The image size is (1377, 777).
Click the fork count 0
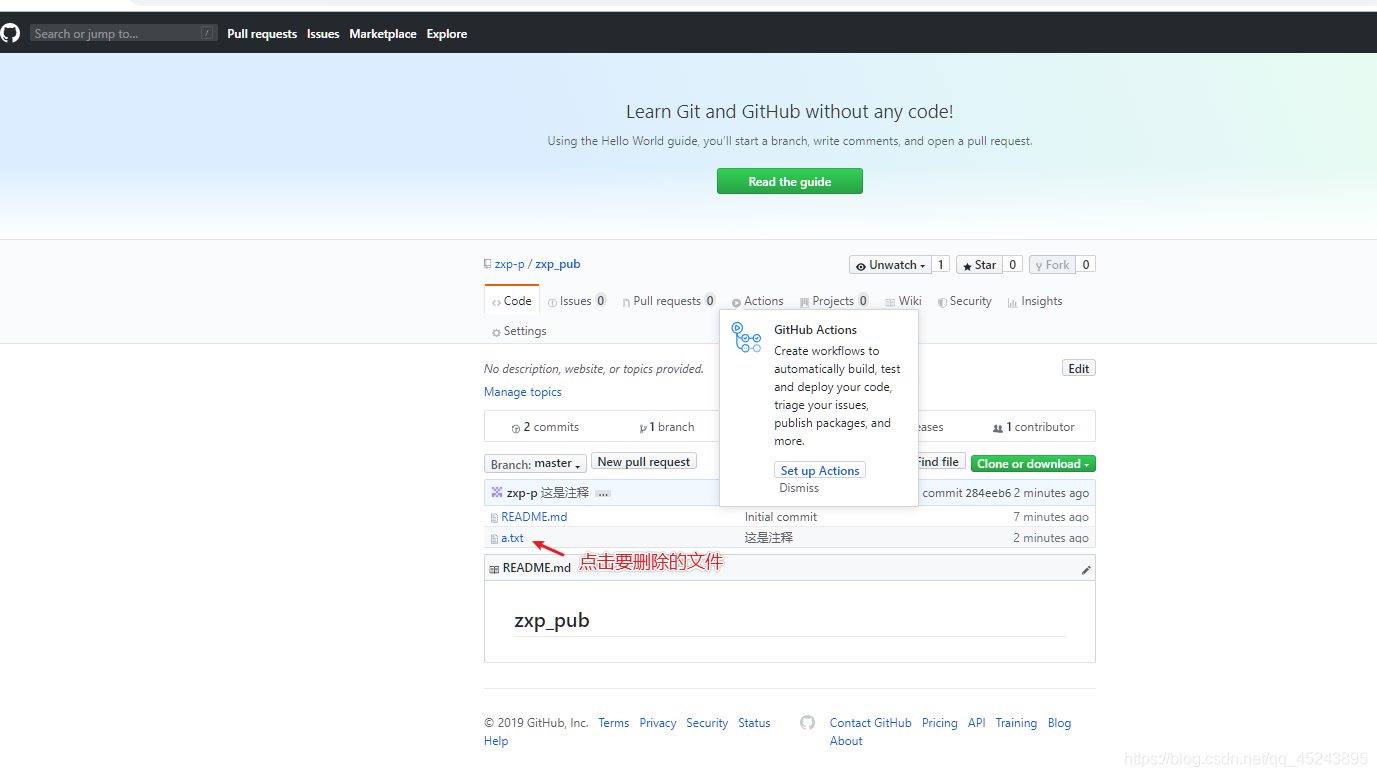point(1086,265)
